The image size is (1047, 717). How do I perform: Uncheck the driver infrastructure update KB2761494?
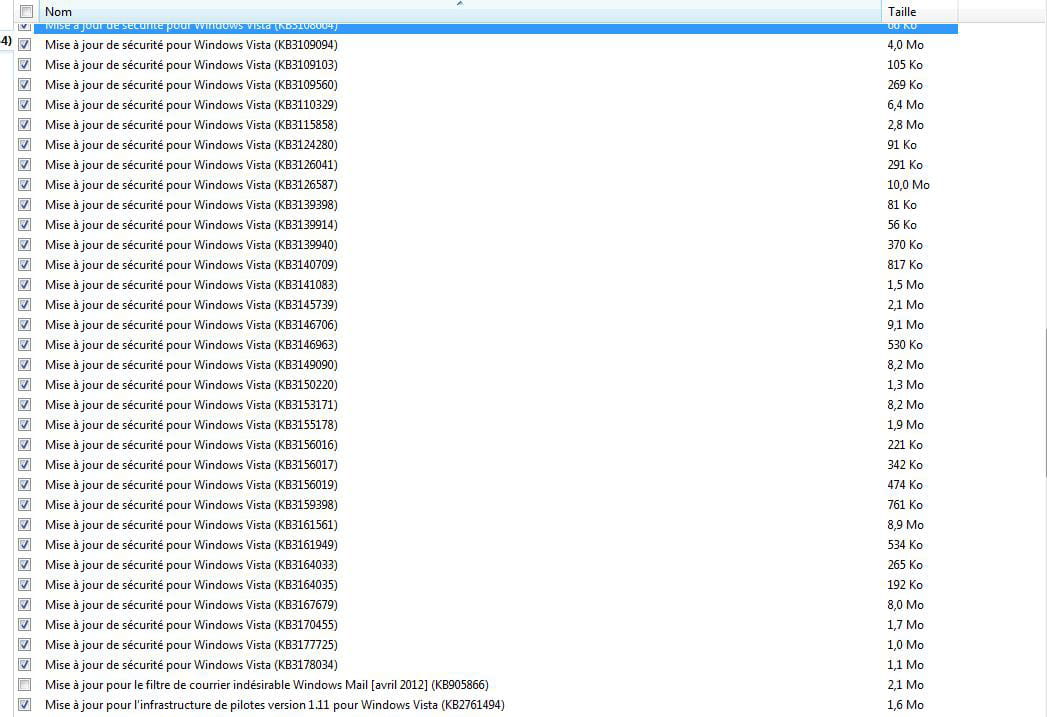(25, 705)
